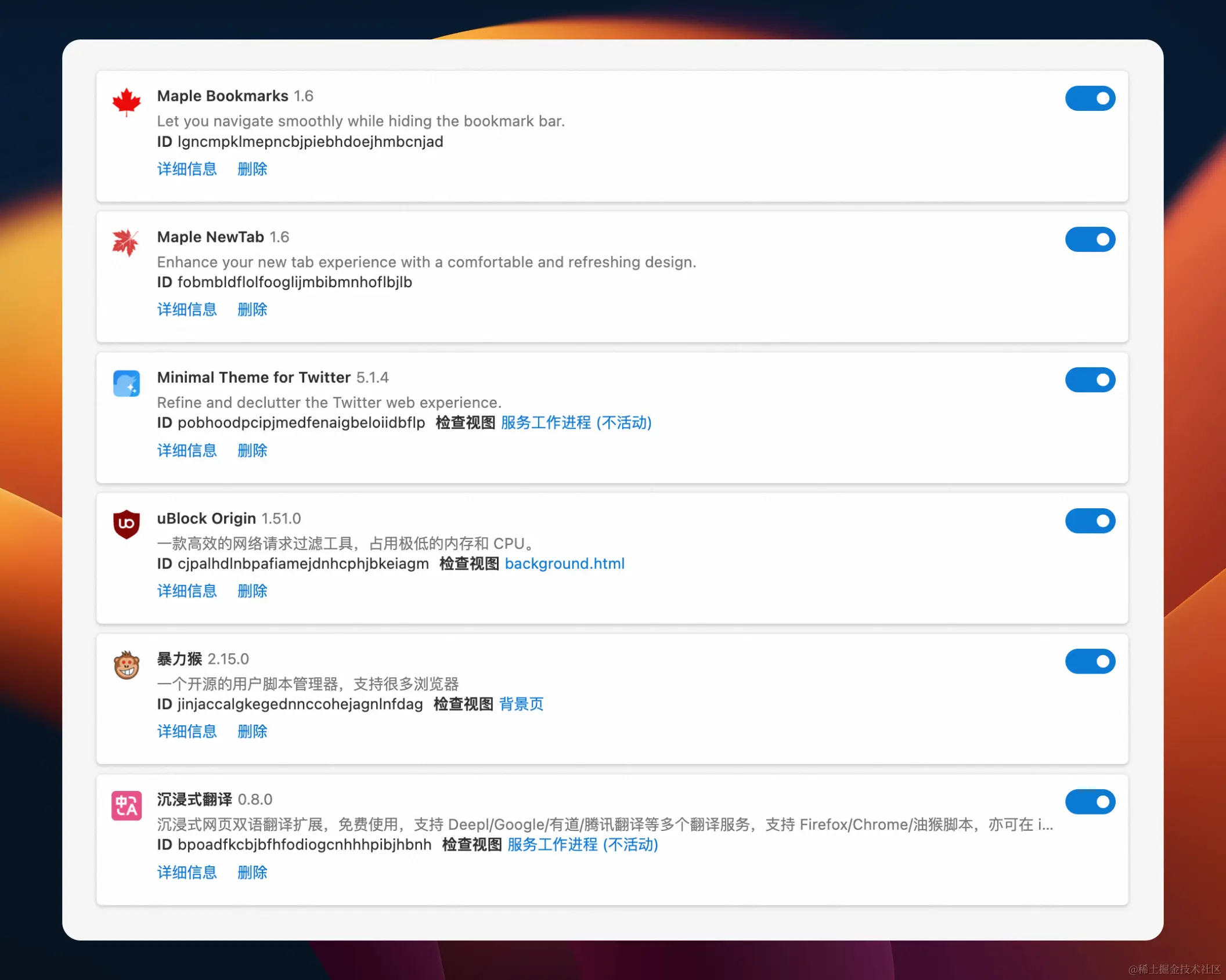The width and height of the screenshot is (1226, 980).
Task: Open 详细信息 for uBlock Origin
Action: coord(187,591)
